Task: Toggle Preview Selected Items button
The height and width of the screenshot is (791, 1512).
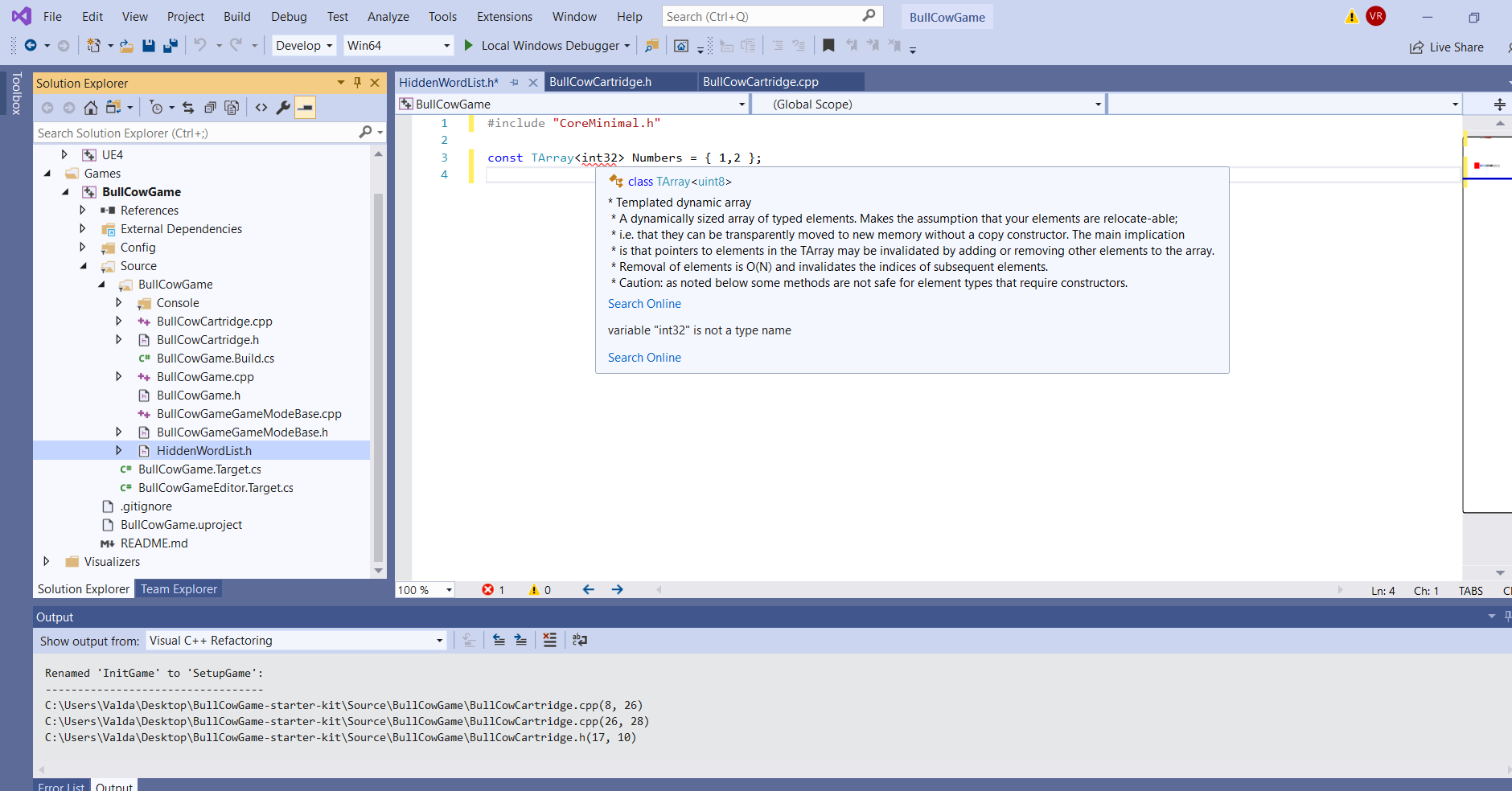Action: [306, 108]
